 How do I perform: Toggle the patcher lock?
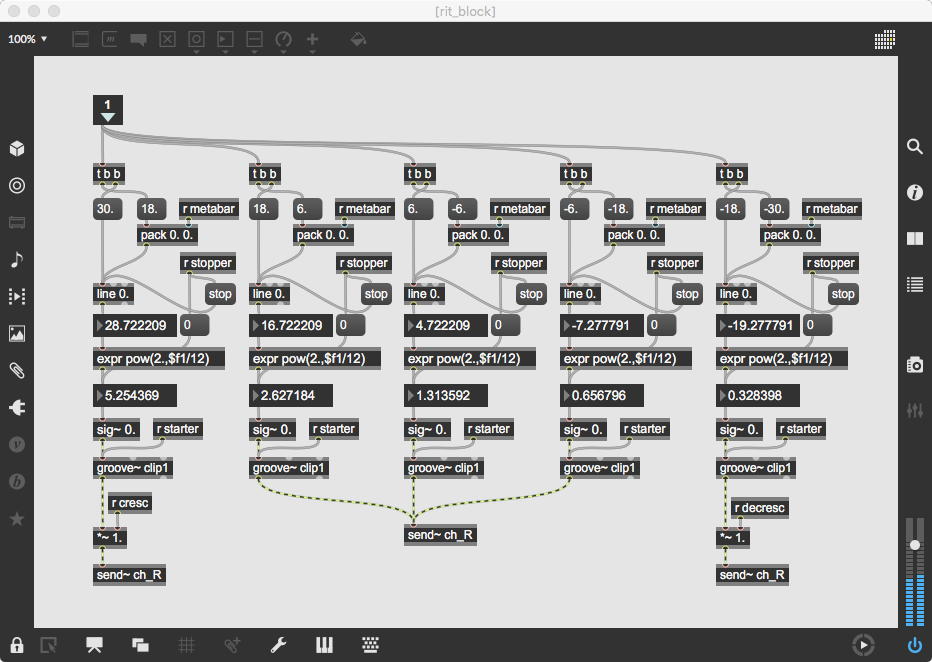17,645
